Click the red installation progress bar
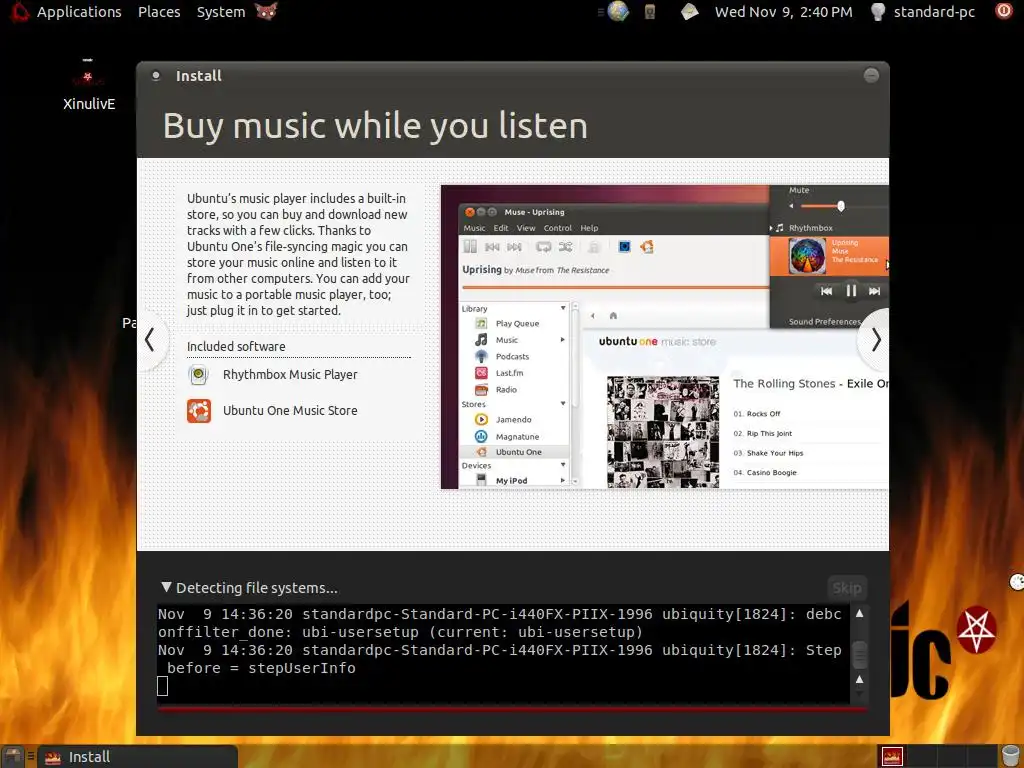 [x=512, y=708]
